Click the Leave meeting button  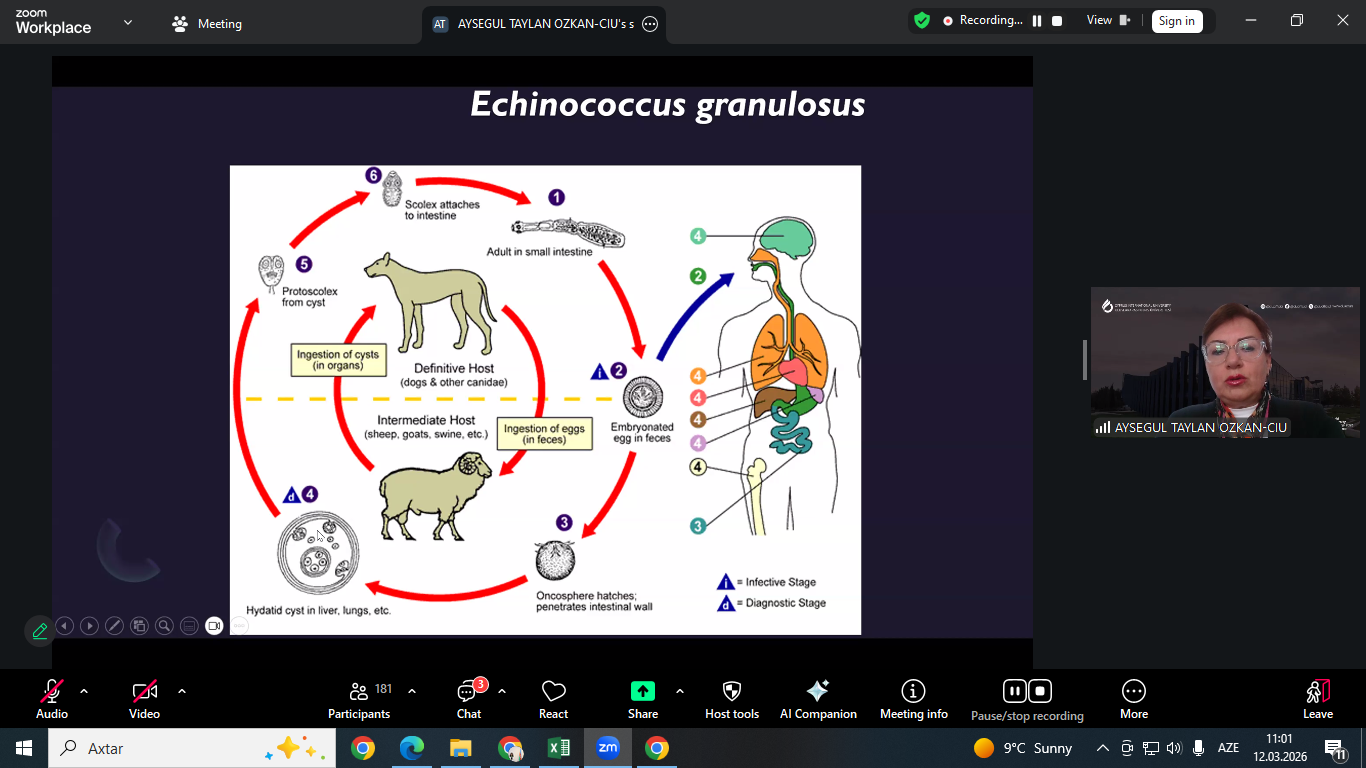point(1317,699)
